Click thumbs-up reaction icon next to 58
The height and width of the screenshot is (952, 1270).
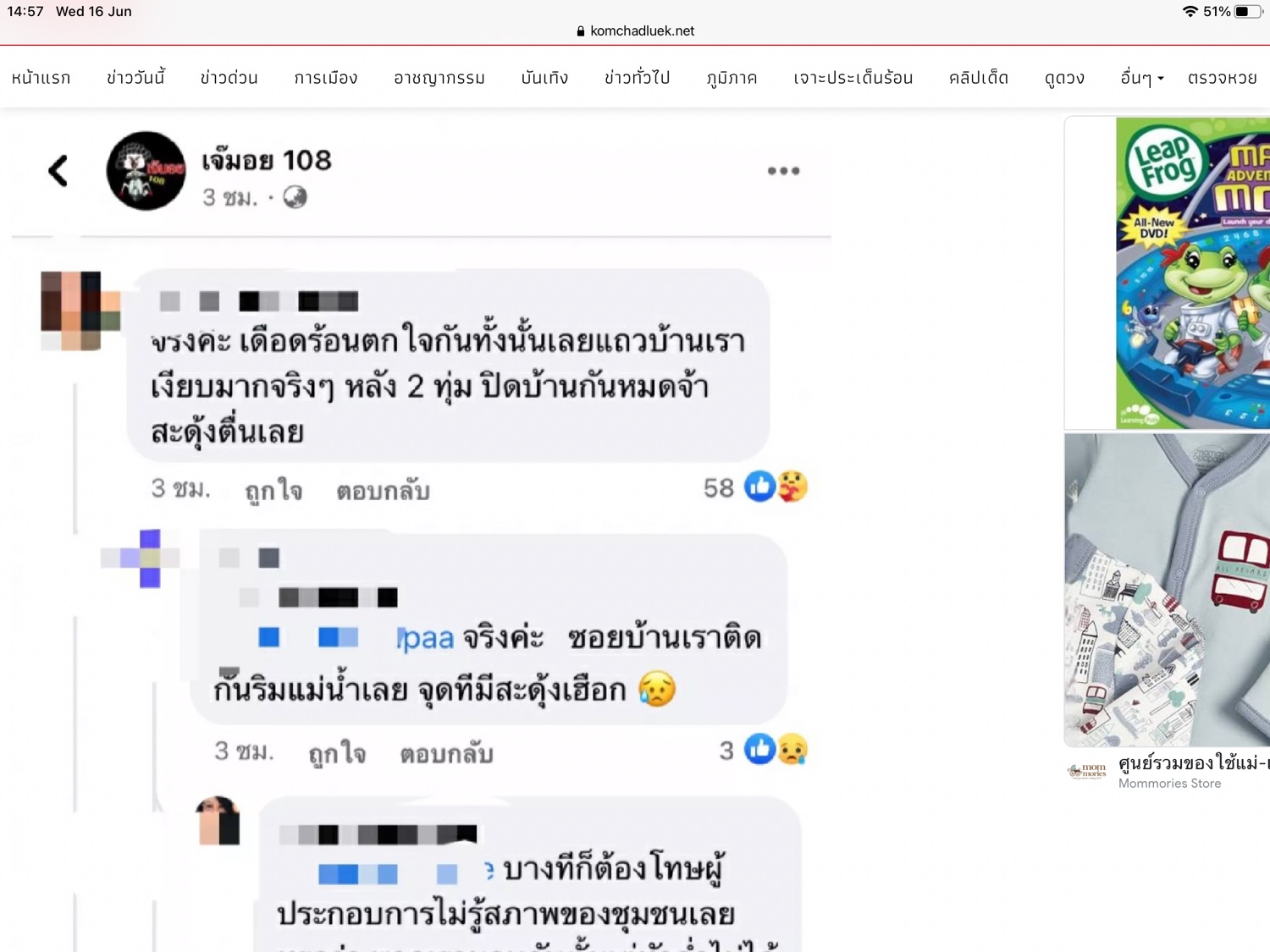coord(759,487)
